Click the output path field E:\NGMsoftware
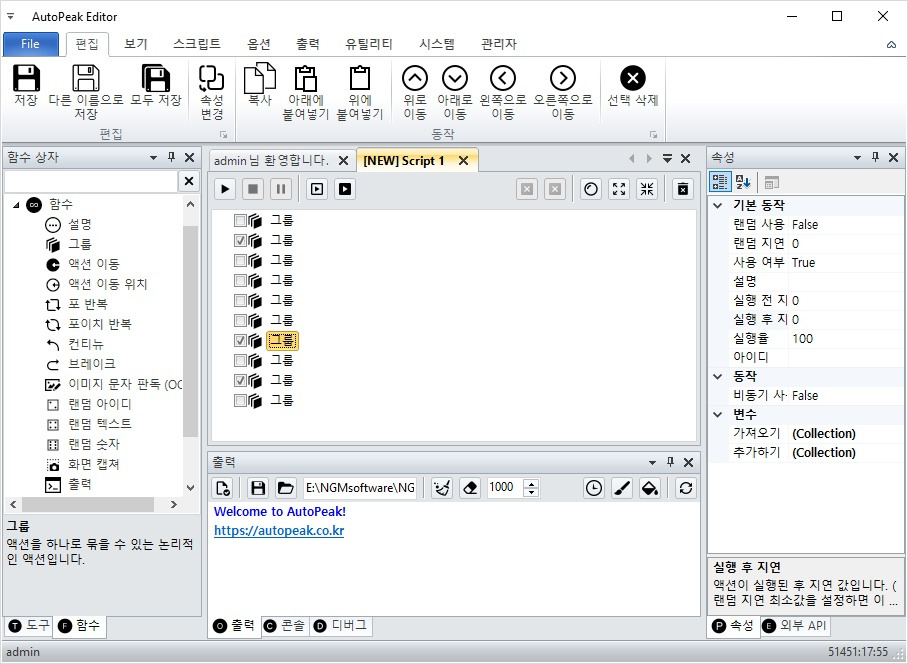The image size is (908, 664). click(x=360, y=488)
